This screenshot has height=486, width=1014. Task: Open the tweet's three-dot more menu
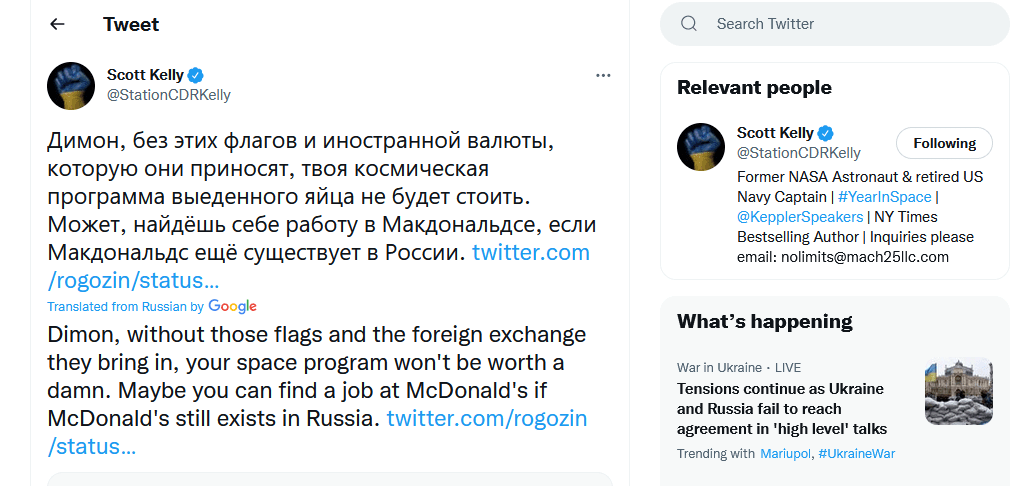point(603,75)
